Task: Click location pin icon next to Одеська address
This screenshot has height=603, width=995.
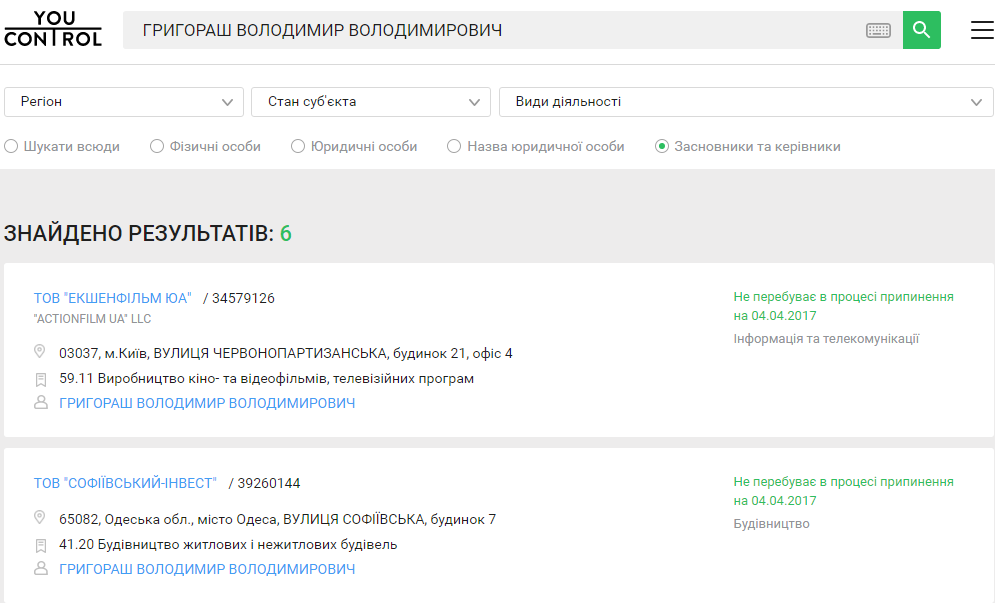Action: click(x=41, y=518)
